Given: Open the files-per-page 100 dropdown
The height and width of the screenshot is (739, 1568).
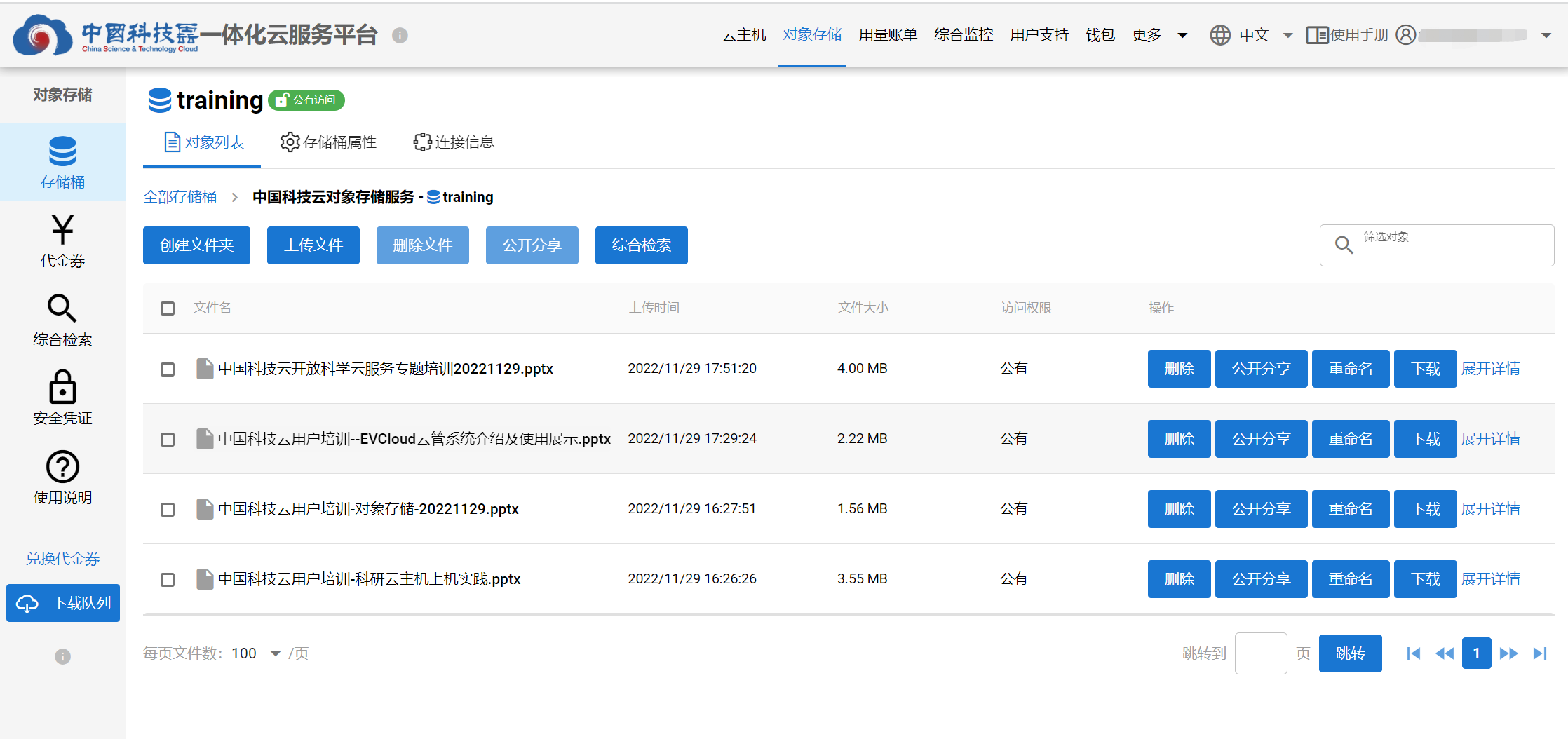Looking at the screenshot, I should (x=257, y=653).
